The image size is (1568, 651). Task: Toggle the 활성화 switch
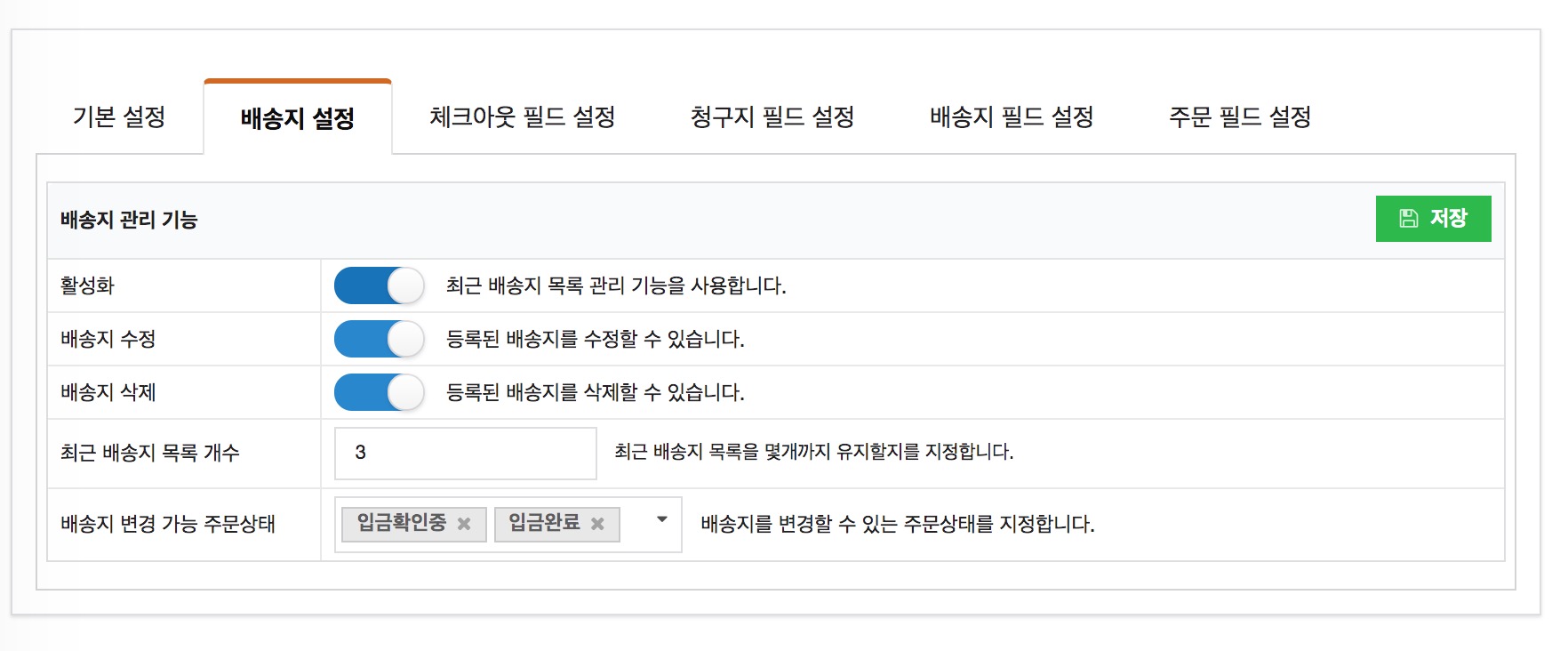click(379, 285)
